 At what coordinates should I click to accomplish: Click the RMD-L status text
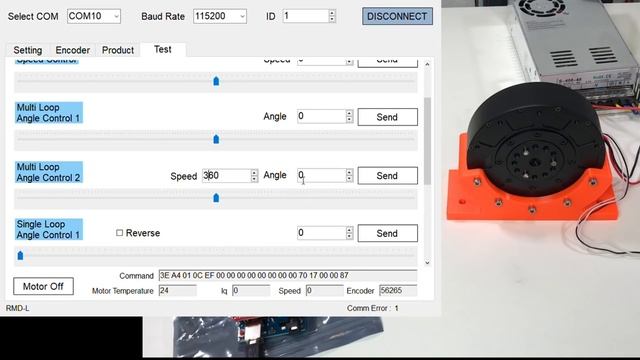click(18, 308)
